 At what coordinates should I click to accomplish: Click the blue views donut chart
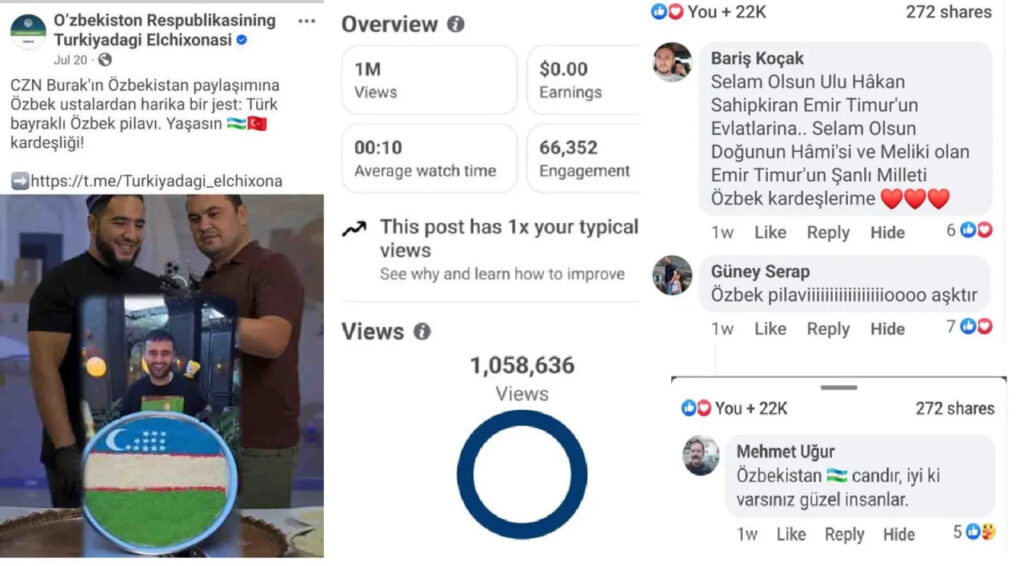pyautogui.click(x=522, y=475)
